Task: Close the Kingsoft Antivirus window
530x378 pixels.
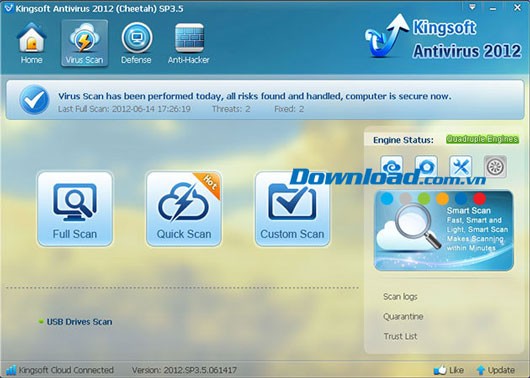Action: click(517, 7)
